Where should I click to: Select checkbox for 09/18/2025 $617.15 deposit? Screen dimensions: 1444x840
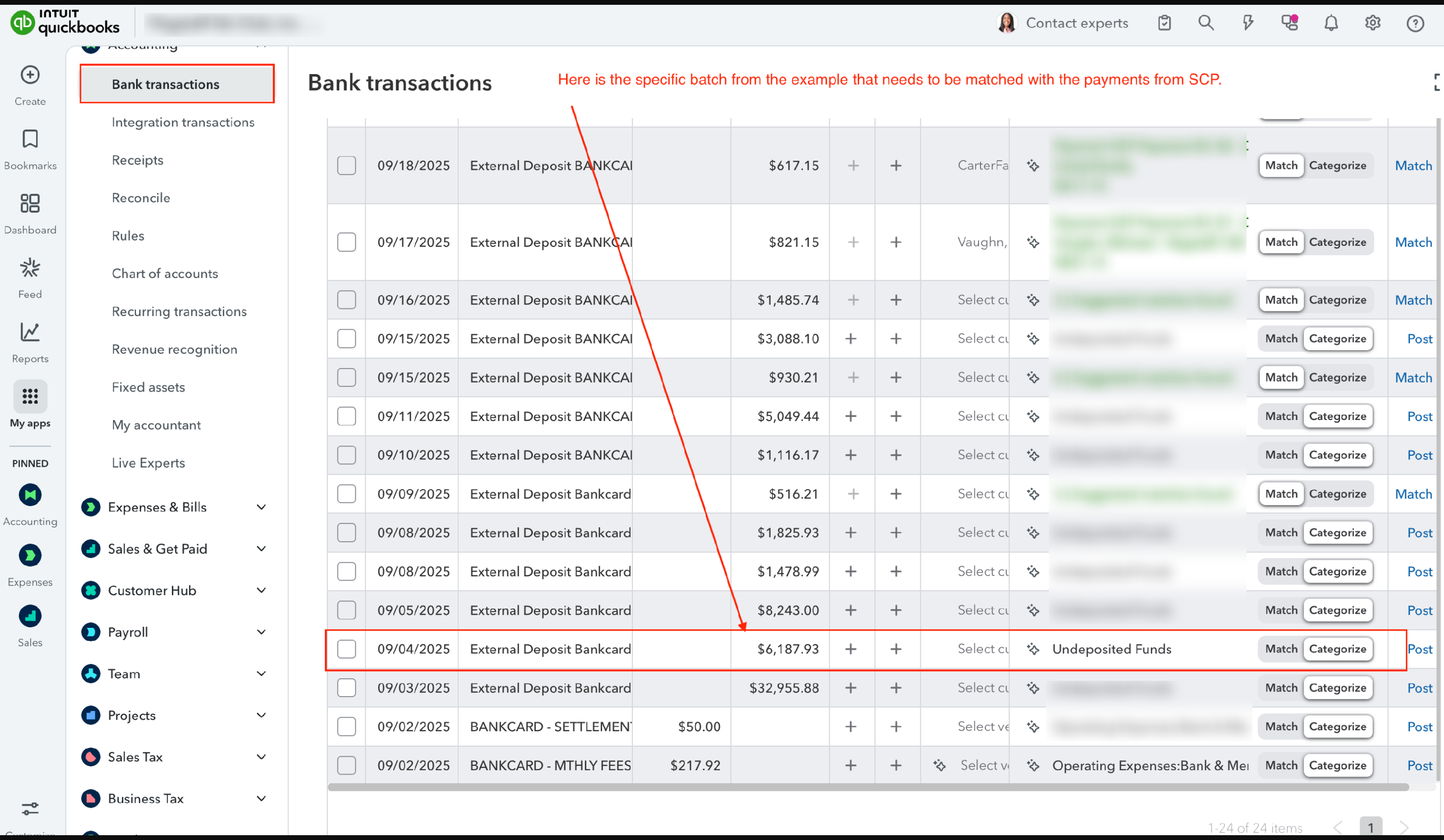(346, 165)
